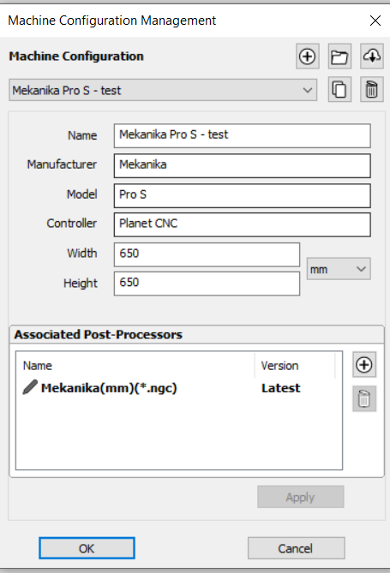Open machine configuration from folder
The image size is (391, 575).
pyautogui.click(x=339, y=56)
